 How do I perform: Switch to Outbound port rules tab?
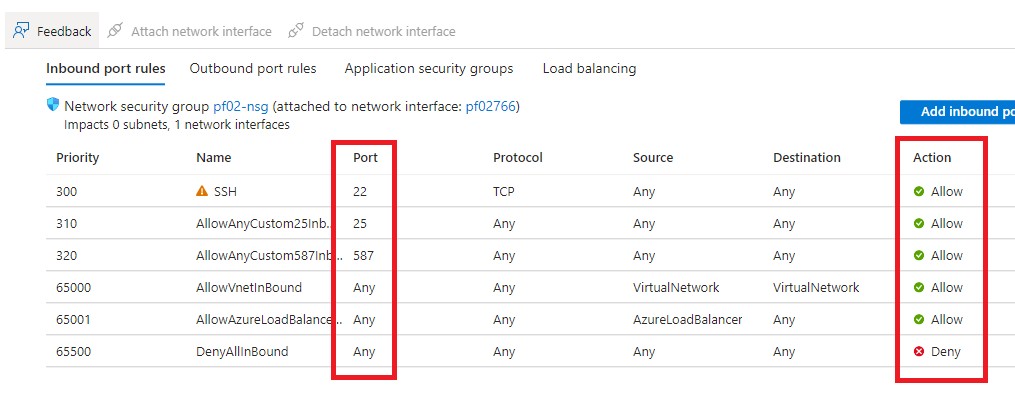(253, 68)
